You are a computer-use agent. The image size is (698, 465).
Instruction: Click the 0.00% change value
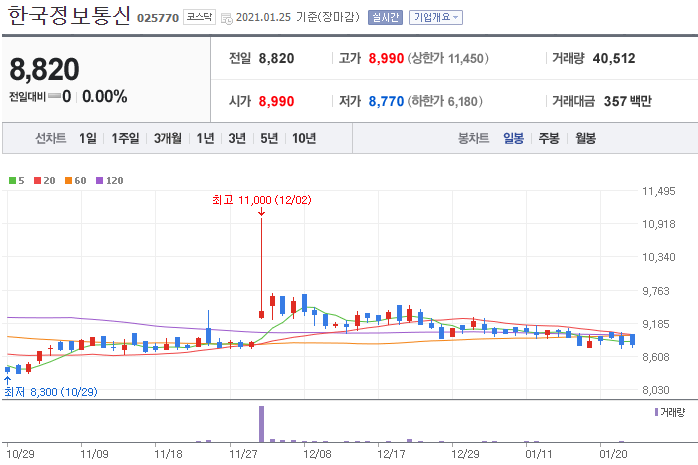(105, 97)
